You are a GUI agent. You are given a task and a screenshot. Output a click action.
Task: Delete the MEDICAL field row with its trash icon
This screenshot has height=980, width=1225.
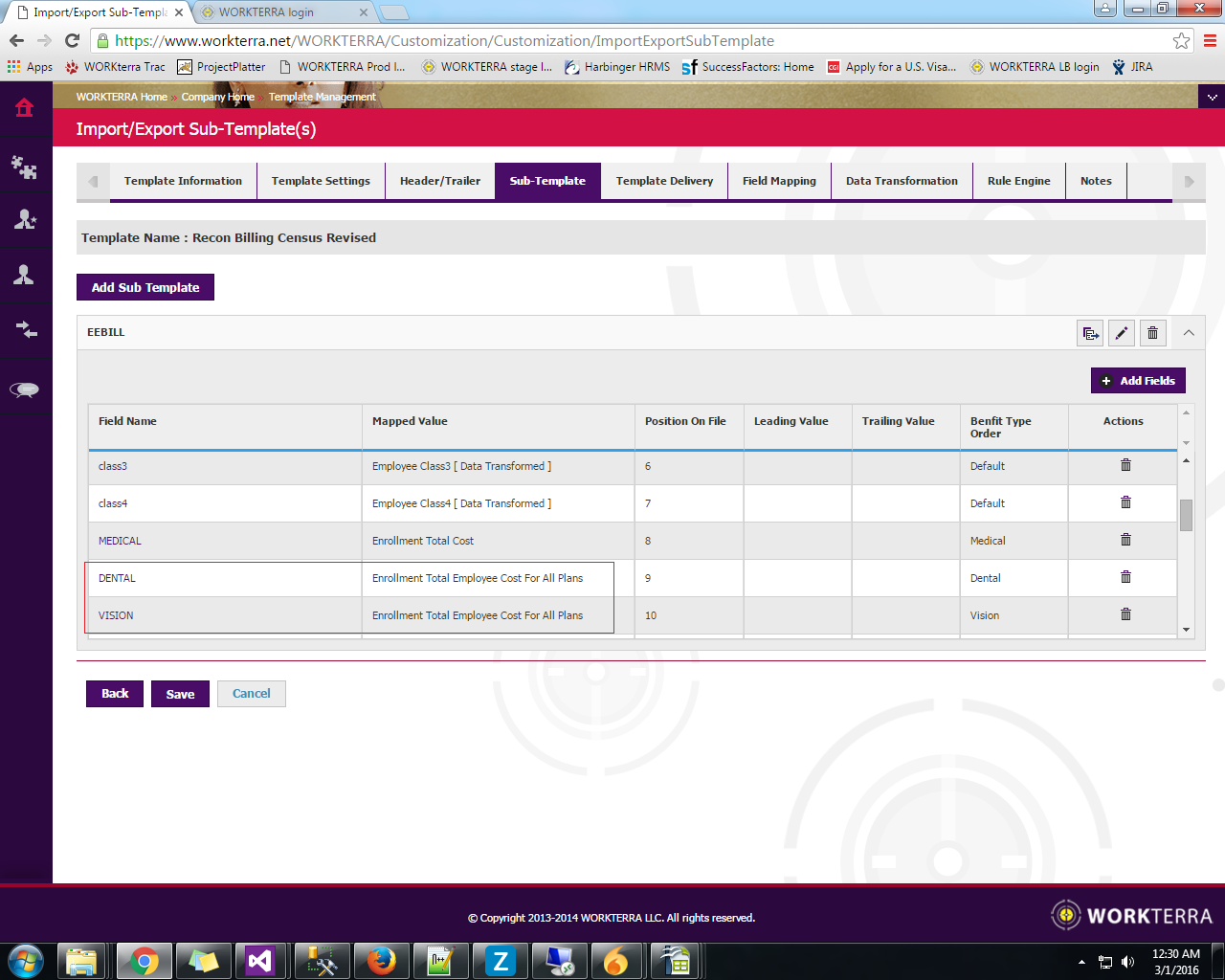tap(1125, 539)
